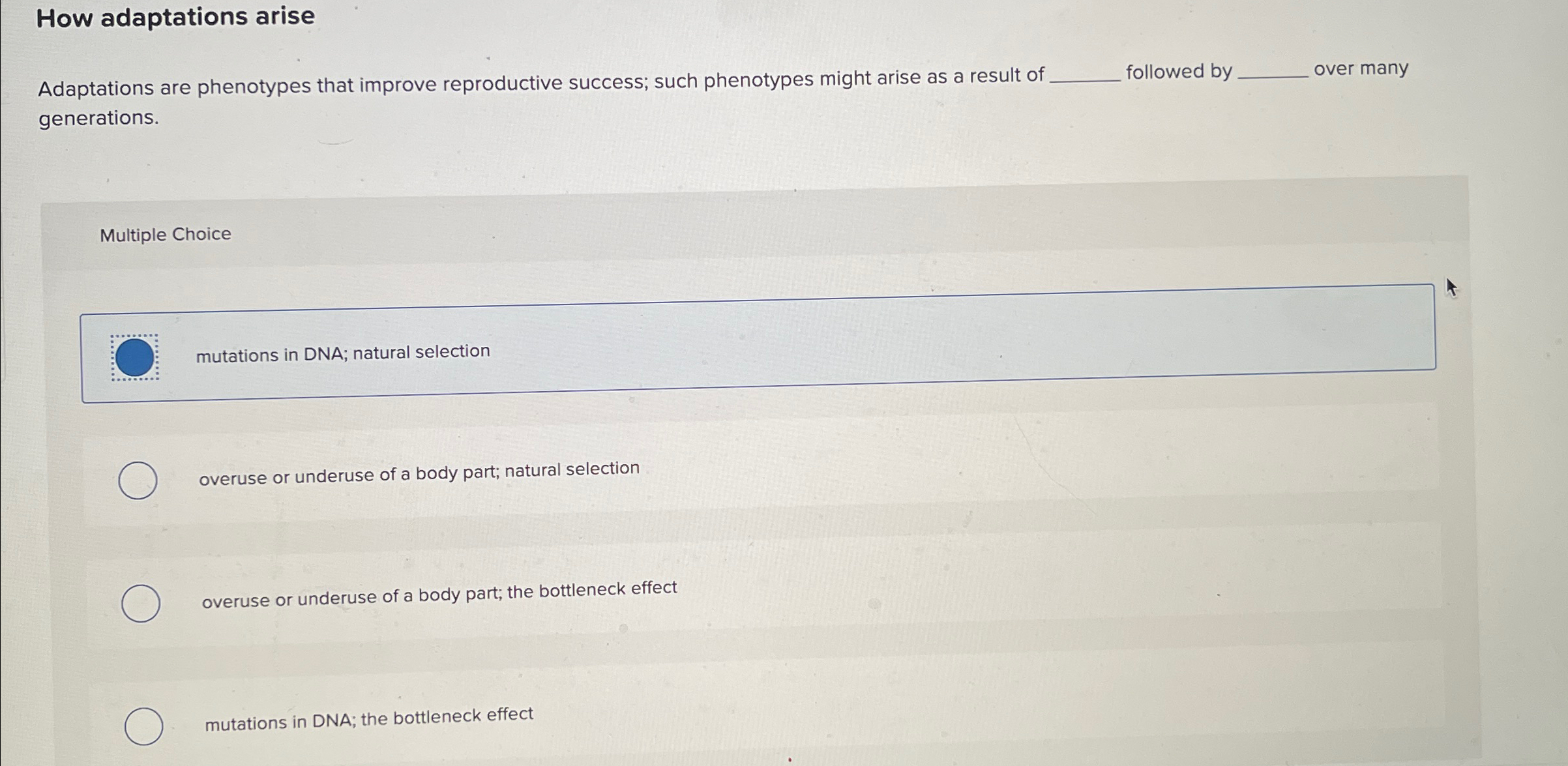This screenshot has width=1568, height=766.
Task: Click the option overuse or underuse of a body part; natural selection
Action: point(418,473)
